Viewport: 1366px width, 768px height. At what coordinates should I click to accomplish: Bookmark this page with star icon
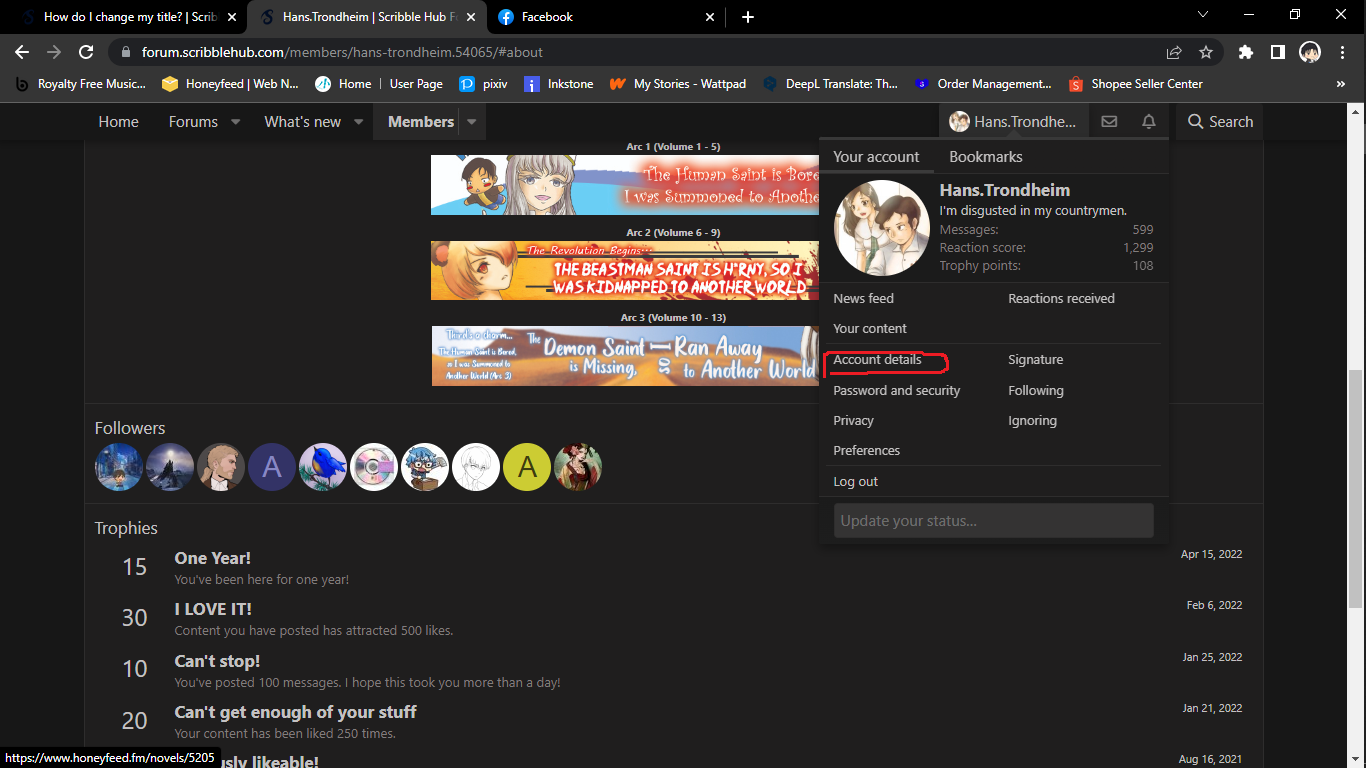(1206, 52)
